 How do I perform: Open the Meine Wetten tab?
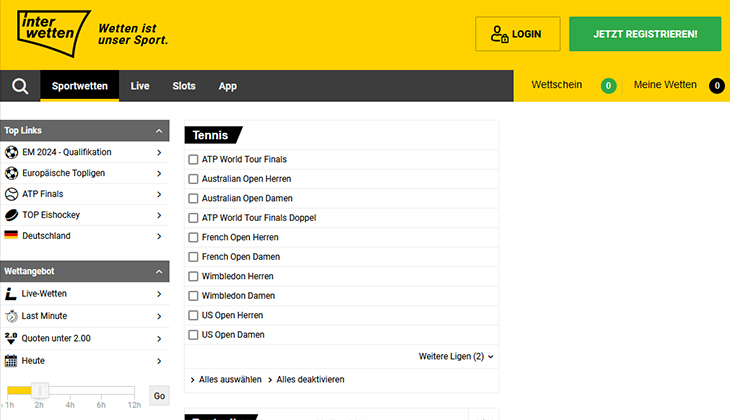pyautogui.click(x=665, y=85)
